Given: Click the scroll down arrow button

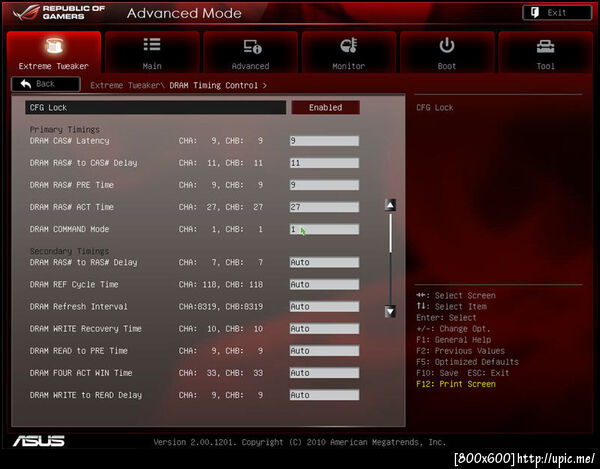Looking at the screenshot, I should coord(390,312).
